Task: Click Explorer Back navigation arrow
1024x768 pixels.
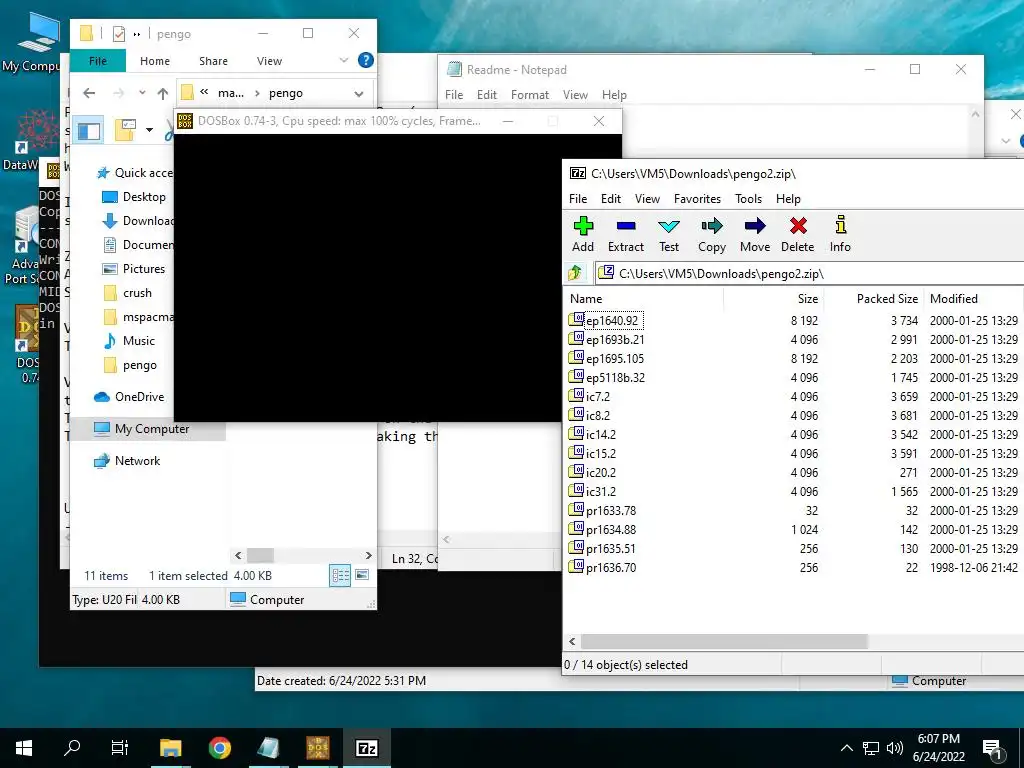Action: click(89, 93)
